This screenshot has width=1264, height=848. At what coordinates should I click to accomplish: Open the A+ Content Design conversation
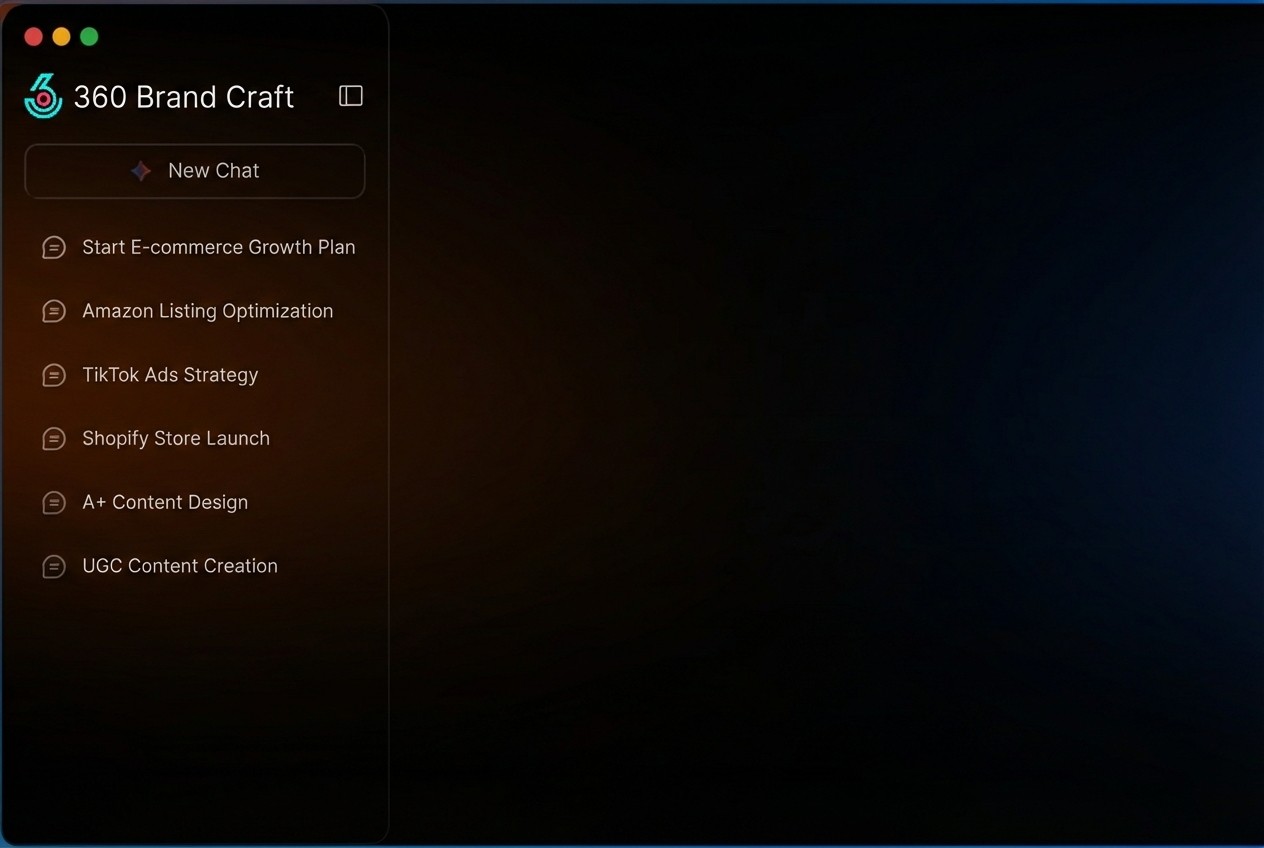coord(165,502)
